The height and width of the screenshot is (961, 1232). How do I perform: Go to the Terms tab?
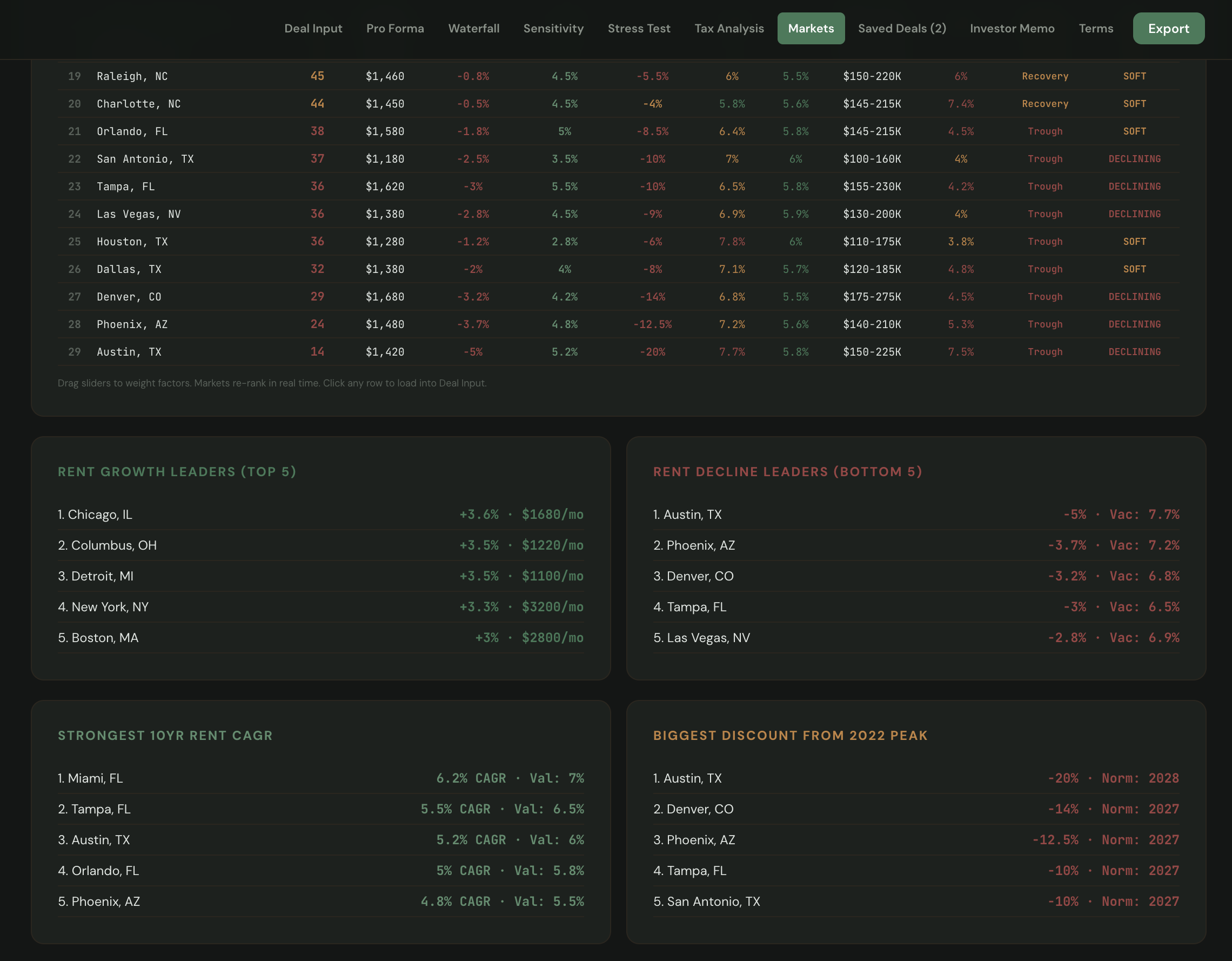coord(1095,28)
